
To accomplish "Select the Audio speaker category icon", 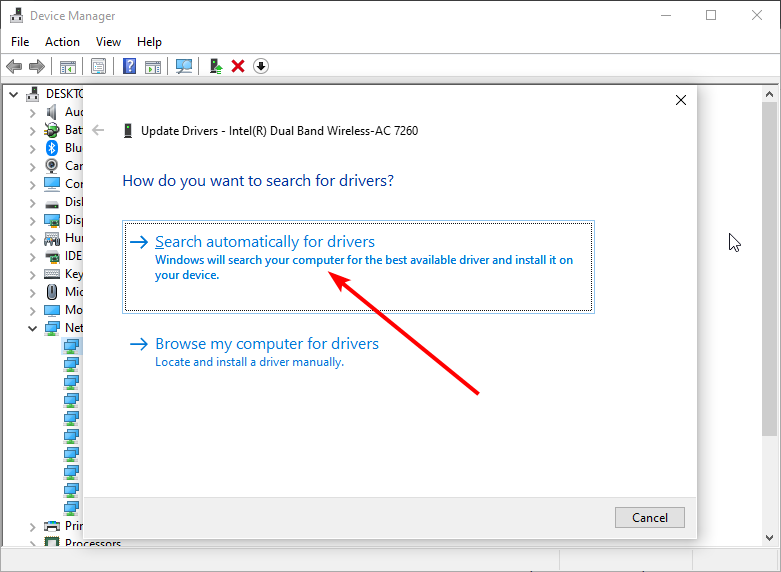I will (51, 112).
